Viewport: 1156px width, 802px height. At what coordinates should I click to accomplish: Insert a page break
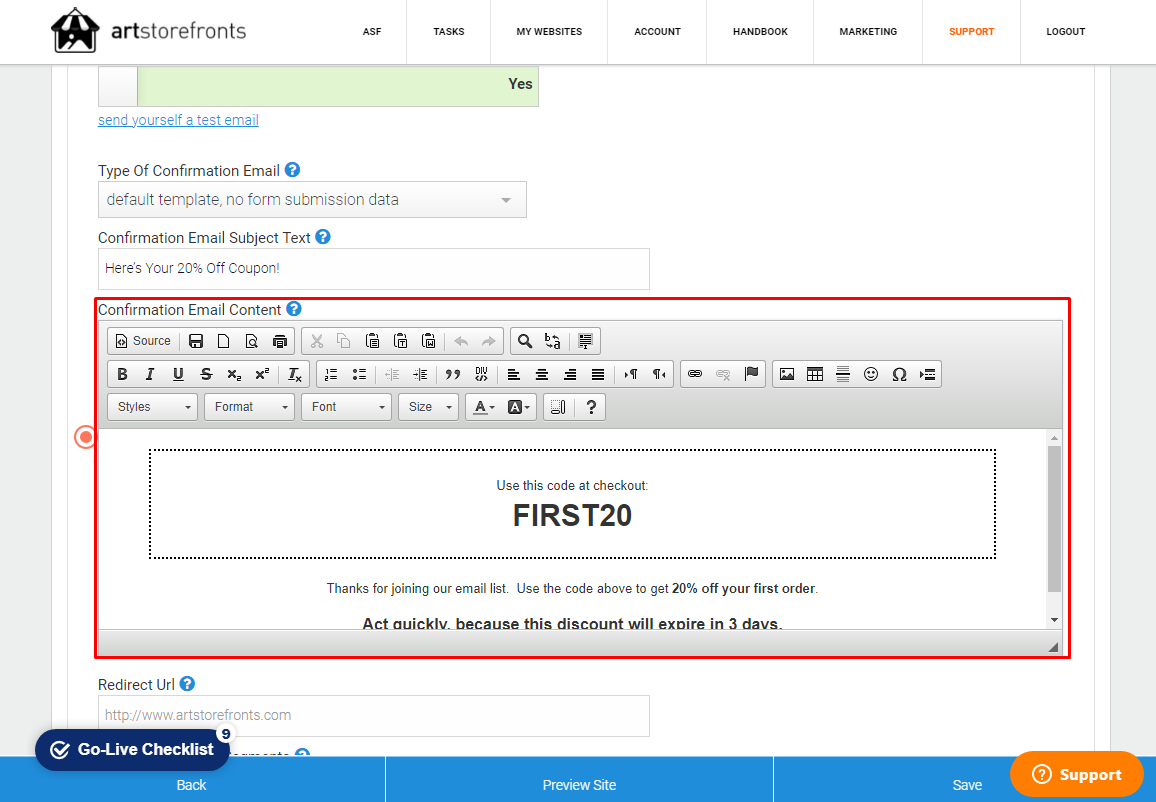(927, 374)
